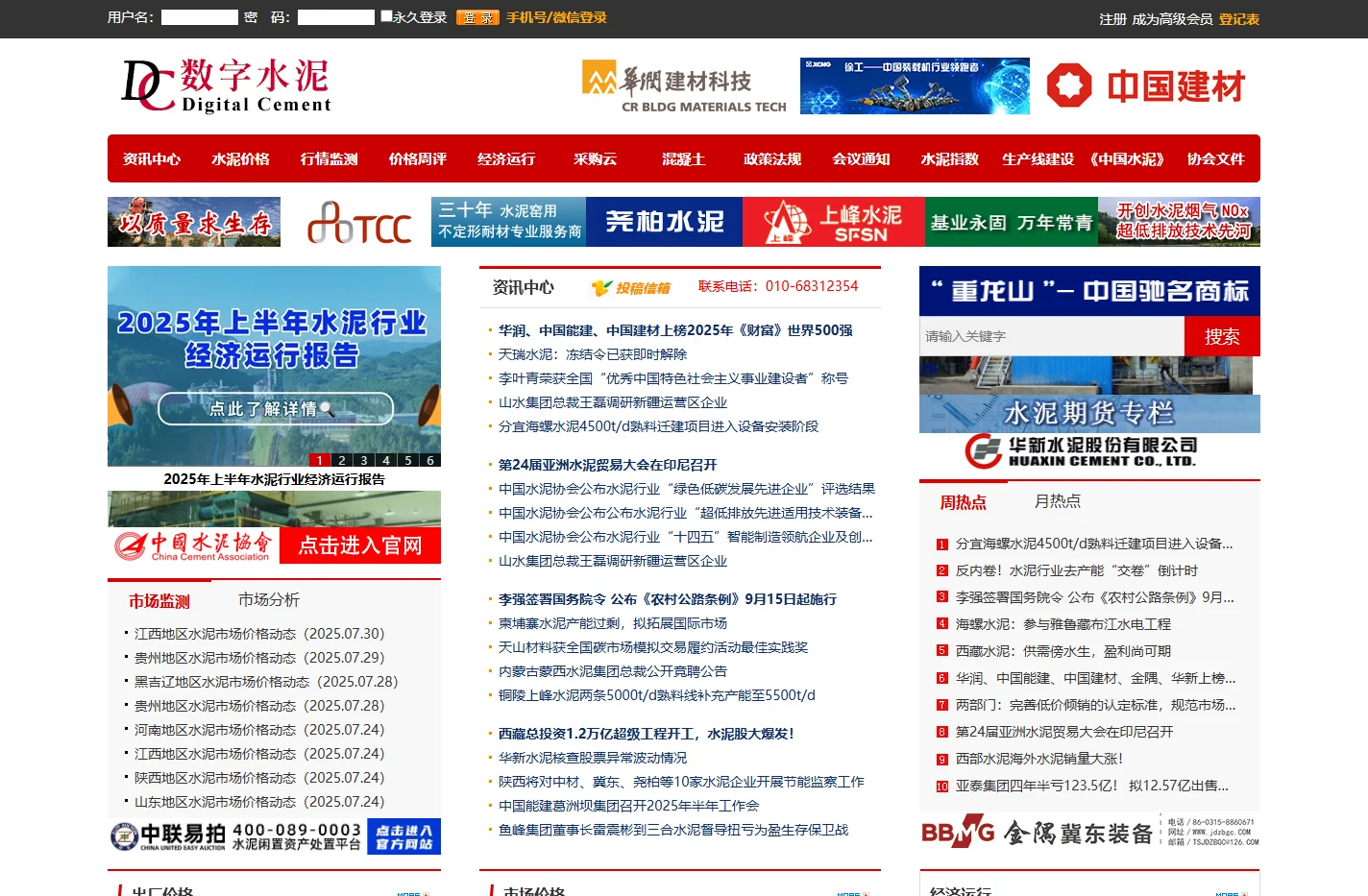Image resolution: width=1368 pixels, height=896 pixels.
Task: Click the 点击进入官网 button
Action: click(x=360, y=545)
